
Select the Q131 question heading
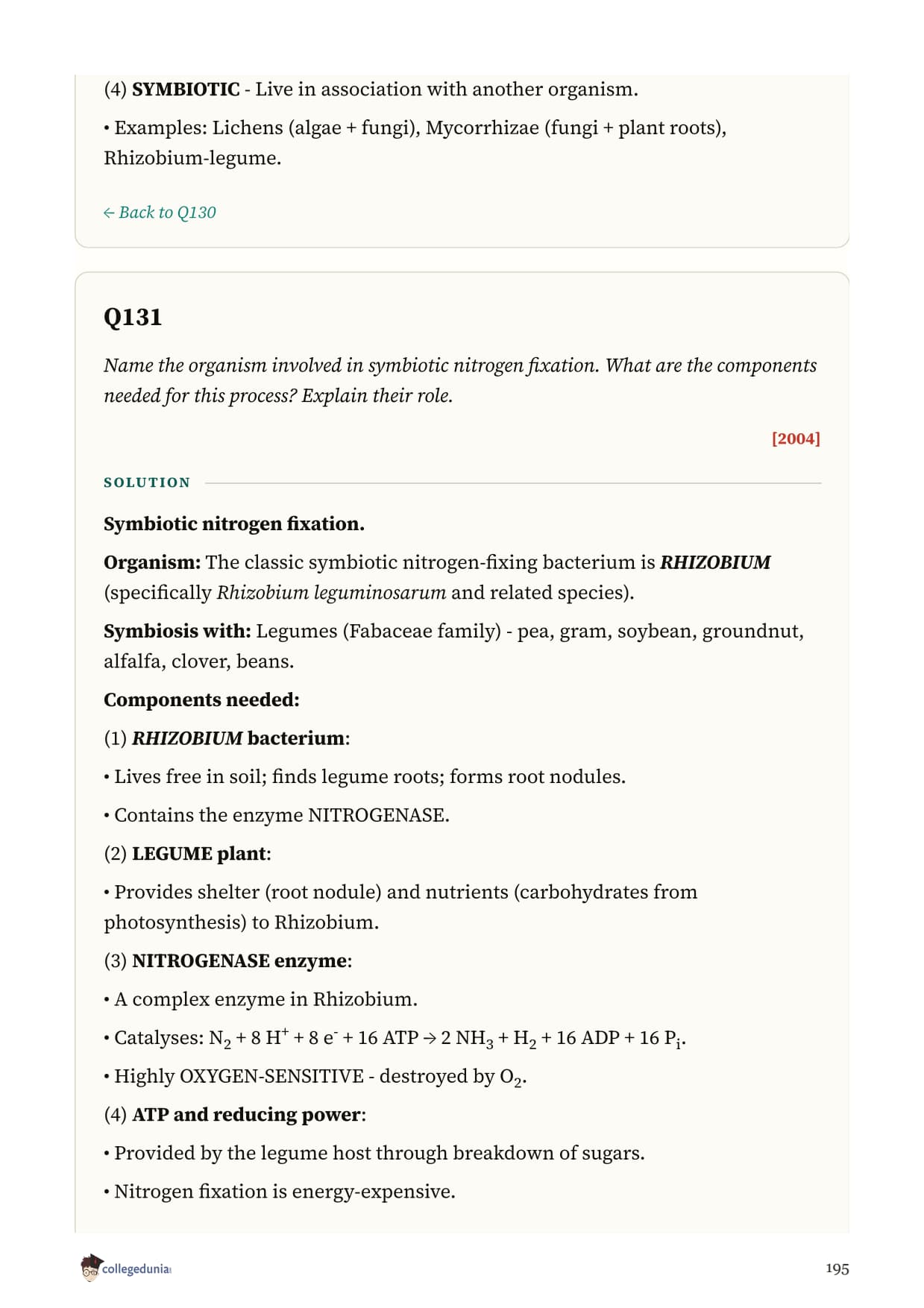point(133,317)
